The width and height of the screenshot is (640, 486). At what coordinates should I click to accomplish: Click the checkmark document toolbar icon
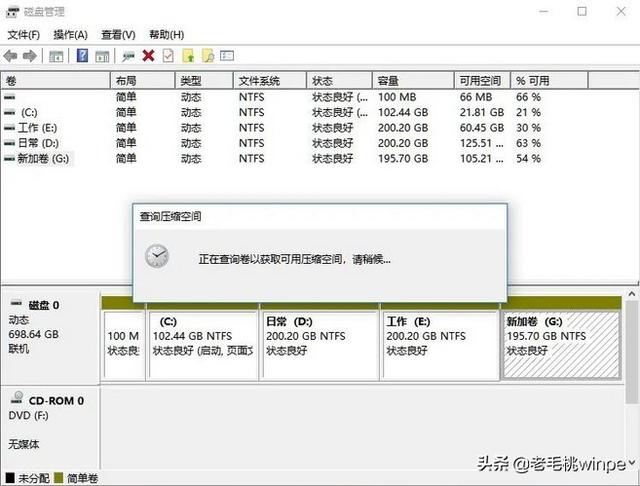[x=168, y=55]
